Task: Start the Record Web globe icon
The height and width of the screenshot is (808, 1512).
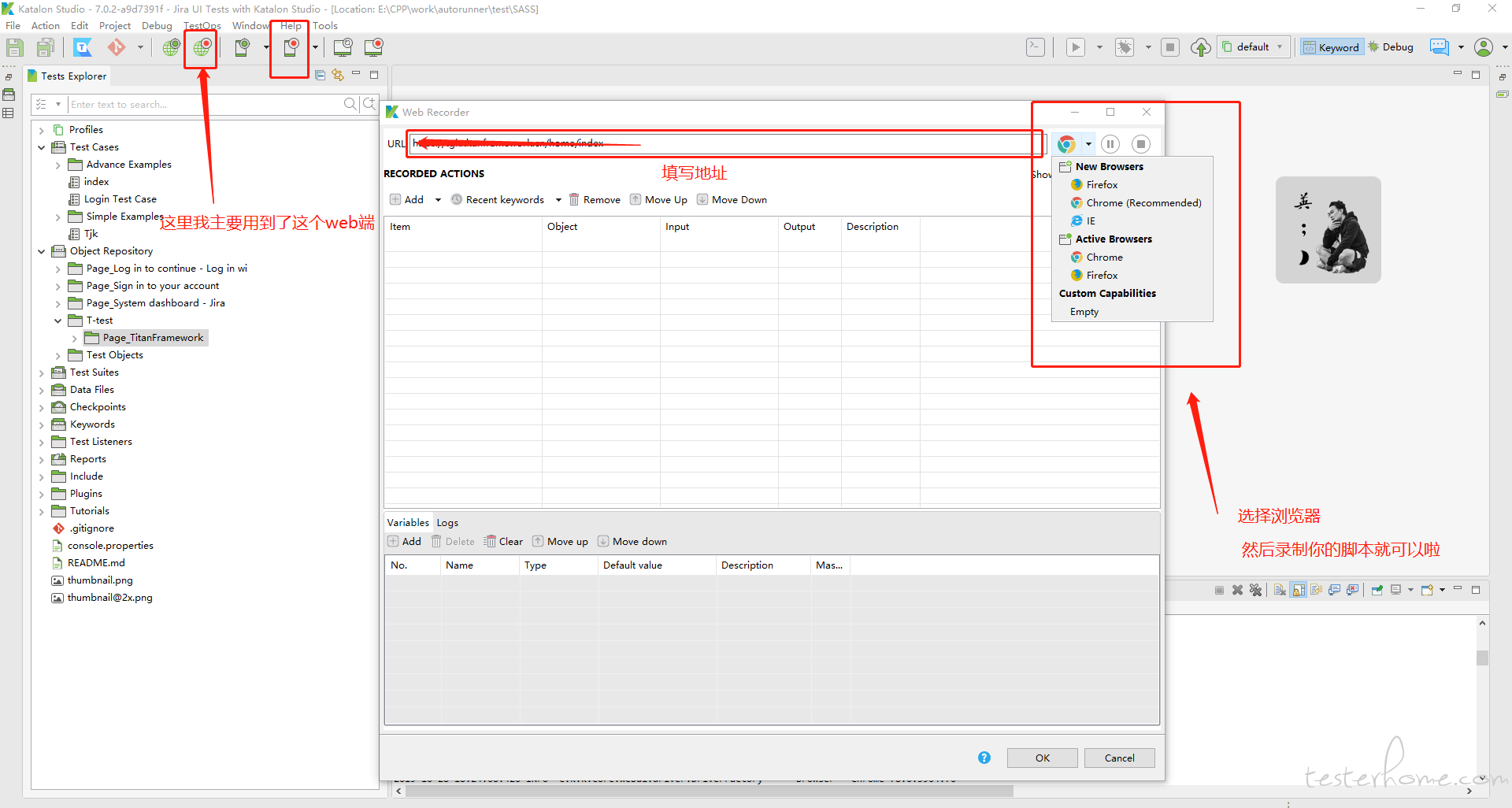Action: tap(202, 47)
